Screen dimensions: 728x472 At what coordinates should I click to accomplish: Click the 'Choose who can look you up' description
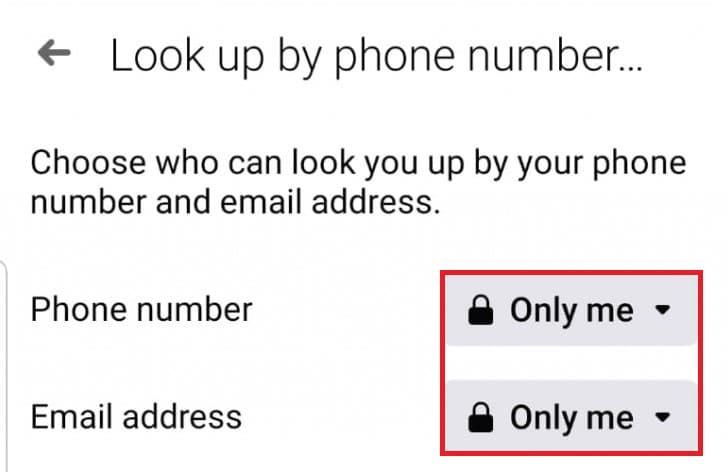358,163
